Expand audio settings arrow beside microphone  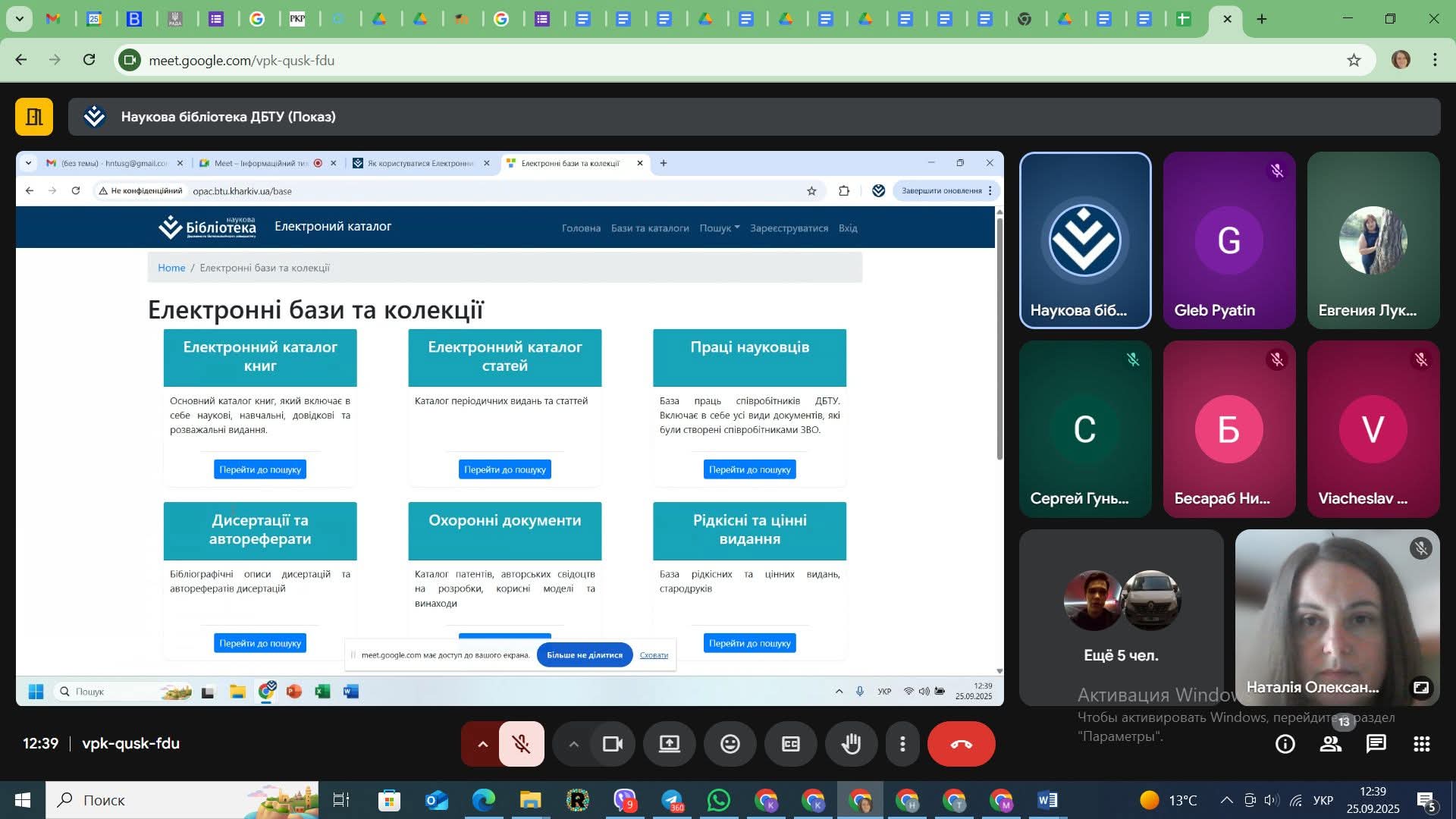click(x=482, y=744)
